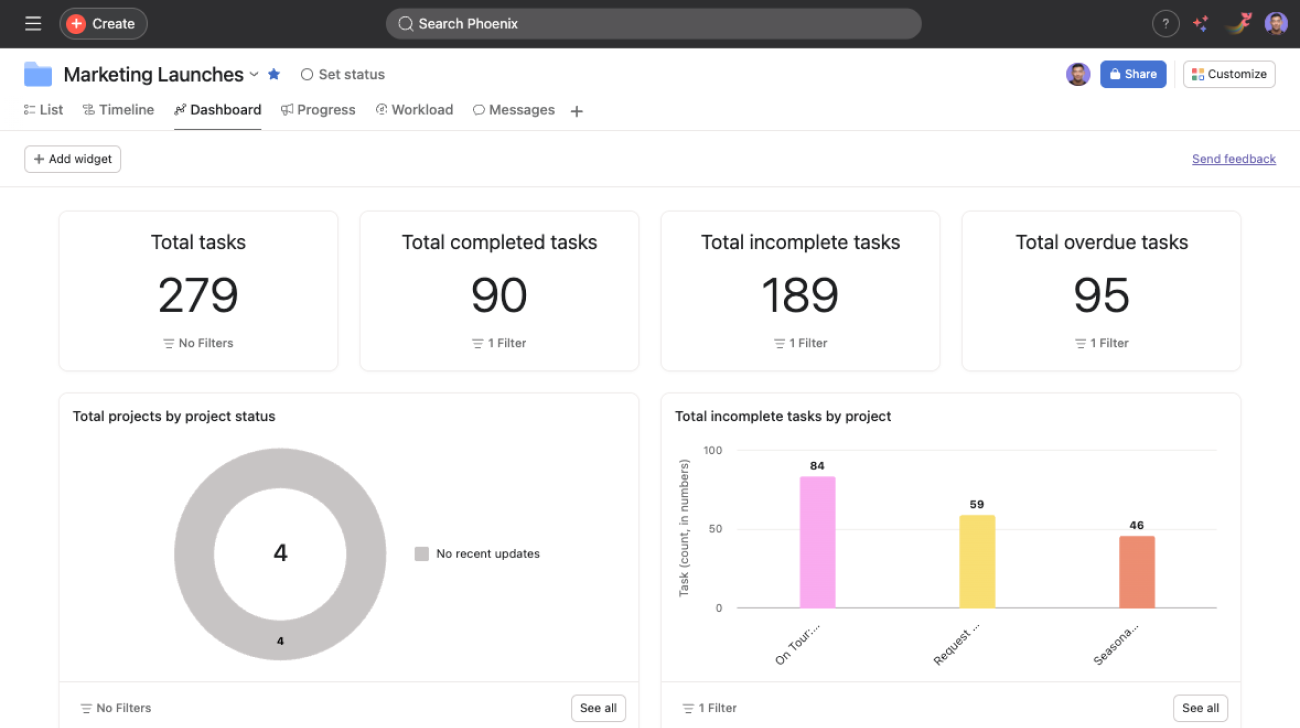Open the hamburger navigation menu
The height and width of the screenshot is (728, 1300).
pos(33,23)
